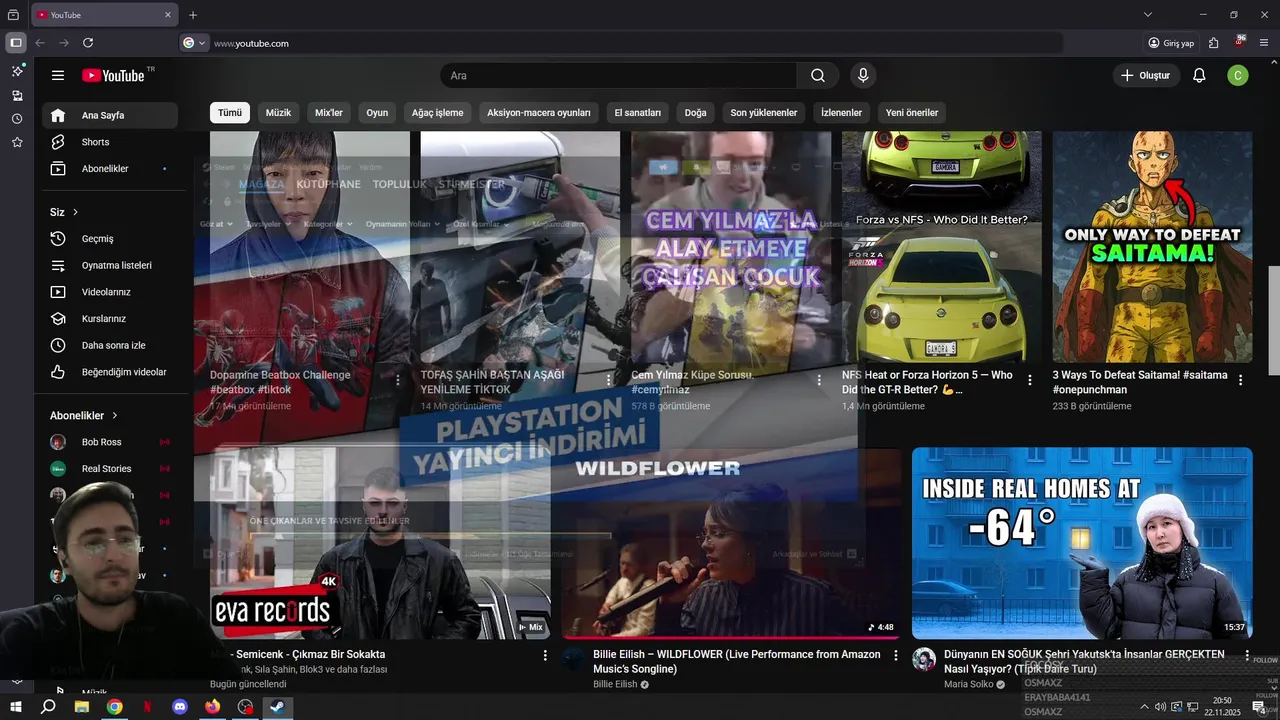This screenshot has width=1280, height=720.
Task: Open the notifications bell
Action: coord(1199,76)
